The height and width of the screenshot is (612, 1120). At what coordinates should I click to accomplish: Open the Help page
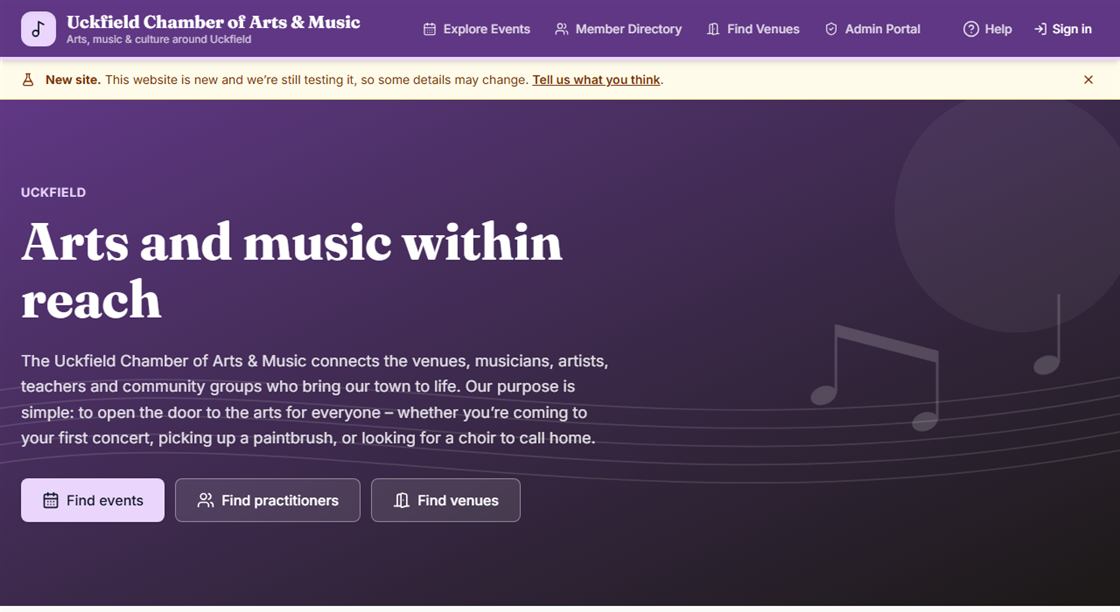pos(987,29)
